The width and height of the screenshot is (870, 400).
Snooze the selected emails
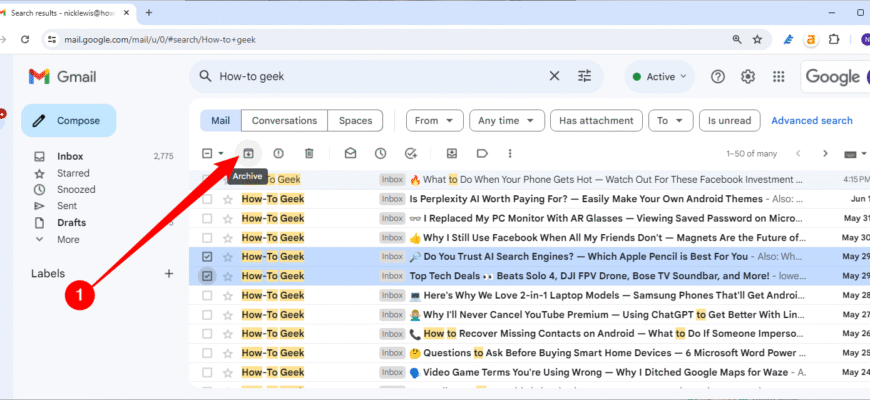[380, 154]
